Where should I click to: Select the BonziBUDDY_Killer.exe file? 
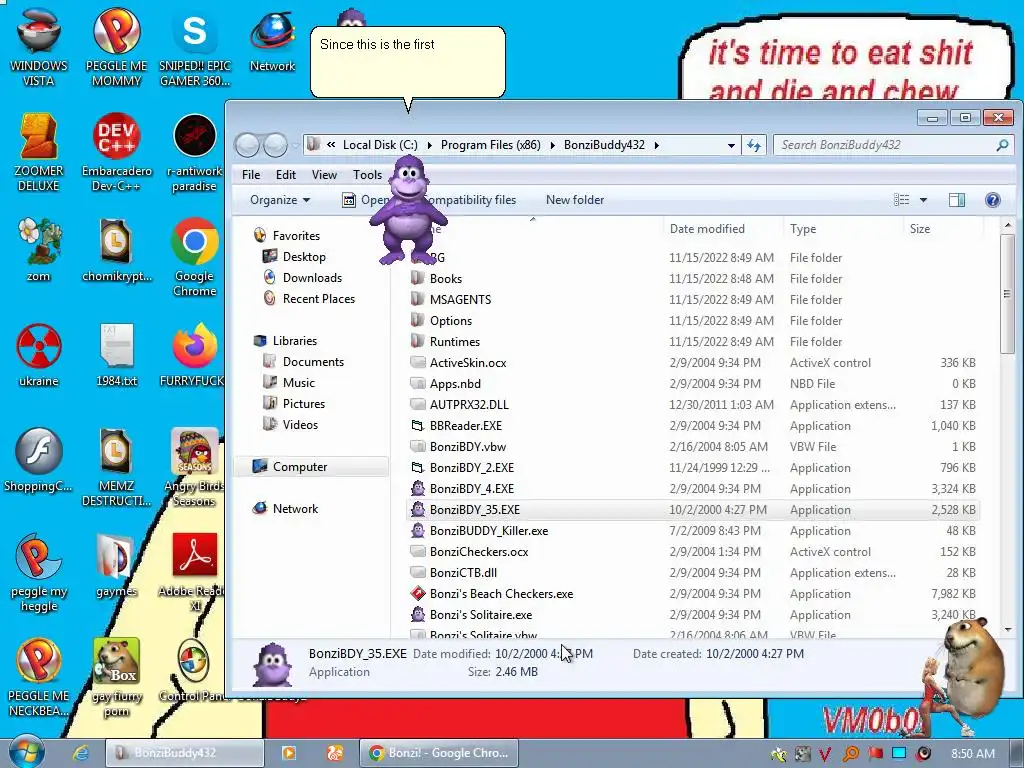click(x=692, y=531)
